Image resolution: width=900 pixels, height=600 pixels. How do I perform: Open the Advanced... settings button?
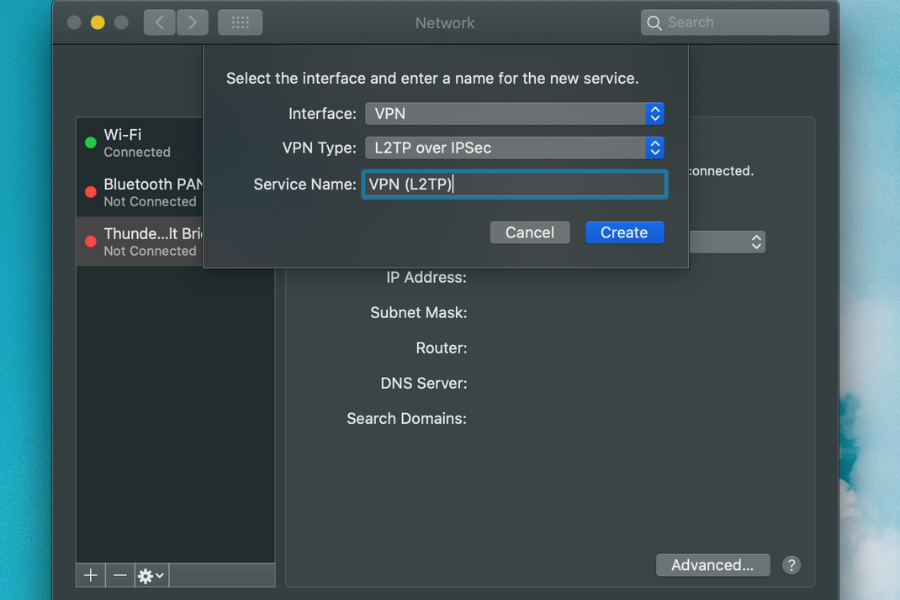pos(712,565)
